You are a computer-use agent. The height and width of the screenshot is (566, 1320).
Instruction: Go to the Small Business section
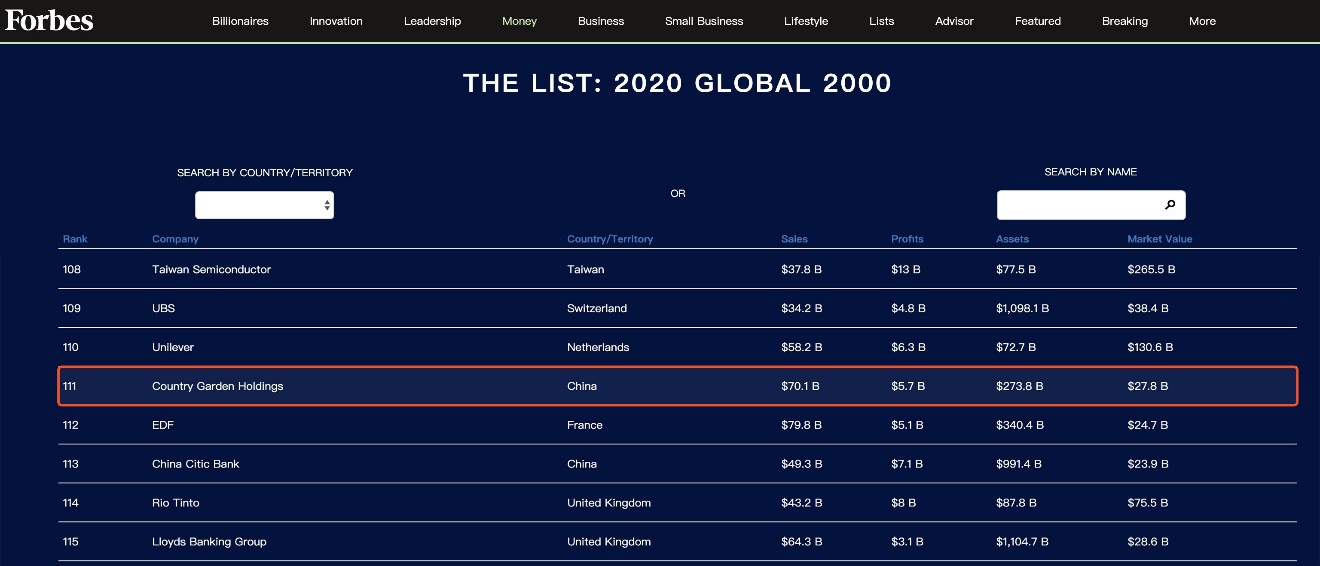pos(704,21)
